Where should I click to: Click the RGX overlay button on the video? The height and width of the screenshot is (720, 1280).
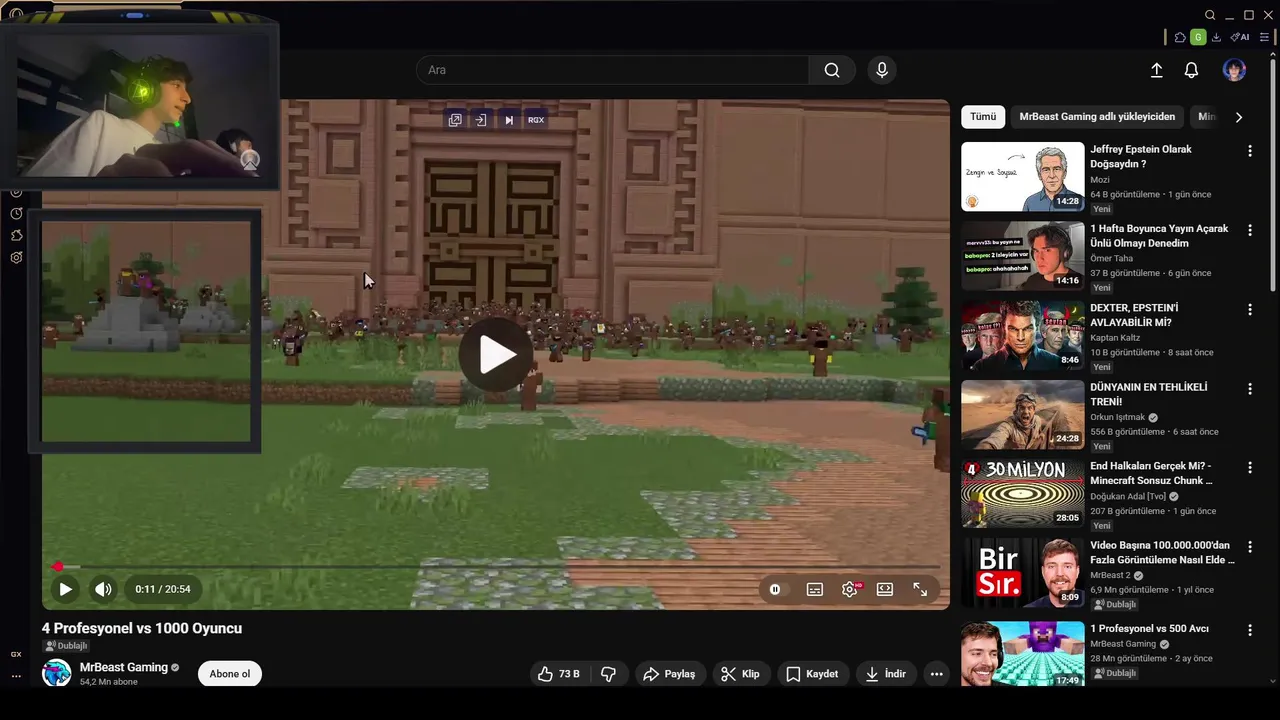(x=536, y=120)
